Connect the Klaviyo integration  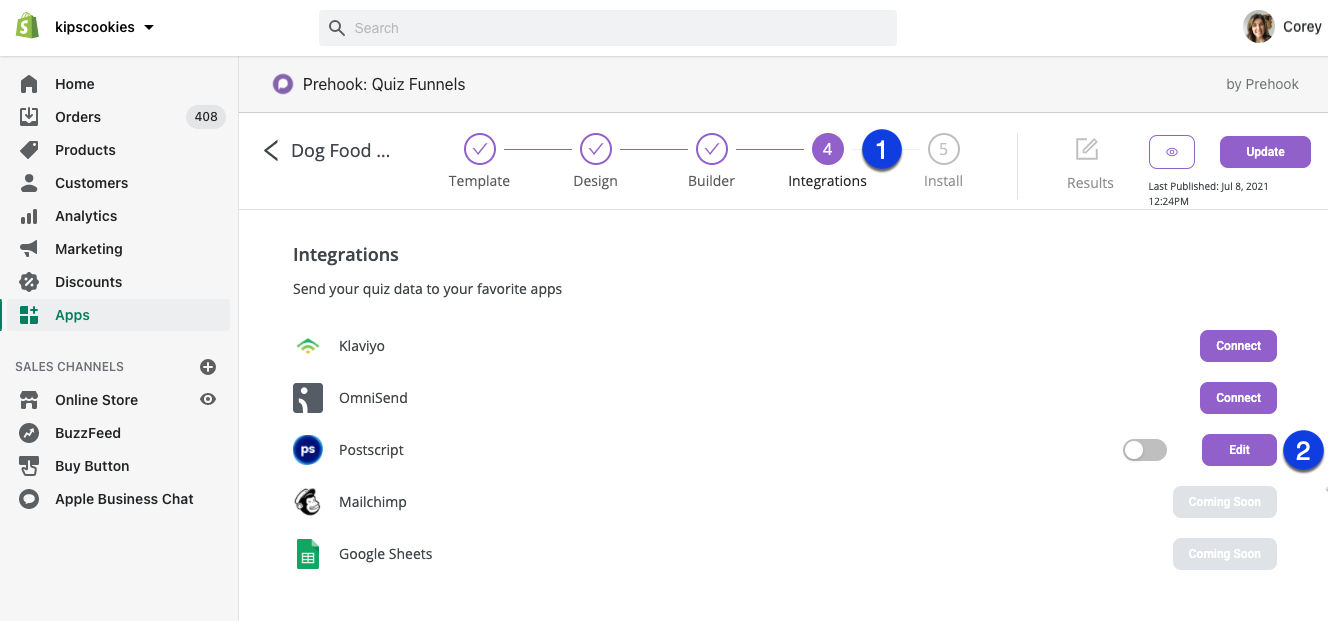(x=1238, y=346)
